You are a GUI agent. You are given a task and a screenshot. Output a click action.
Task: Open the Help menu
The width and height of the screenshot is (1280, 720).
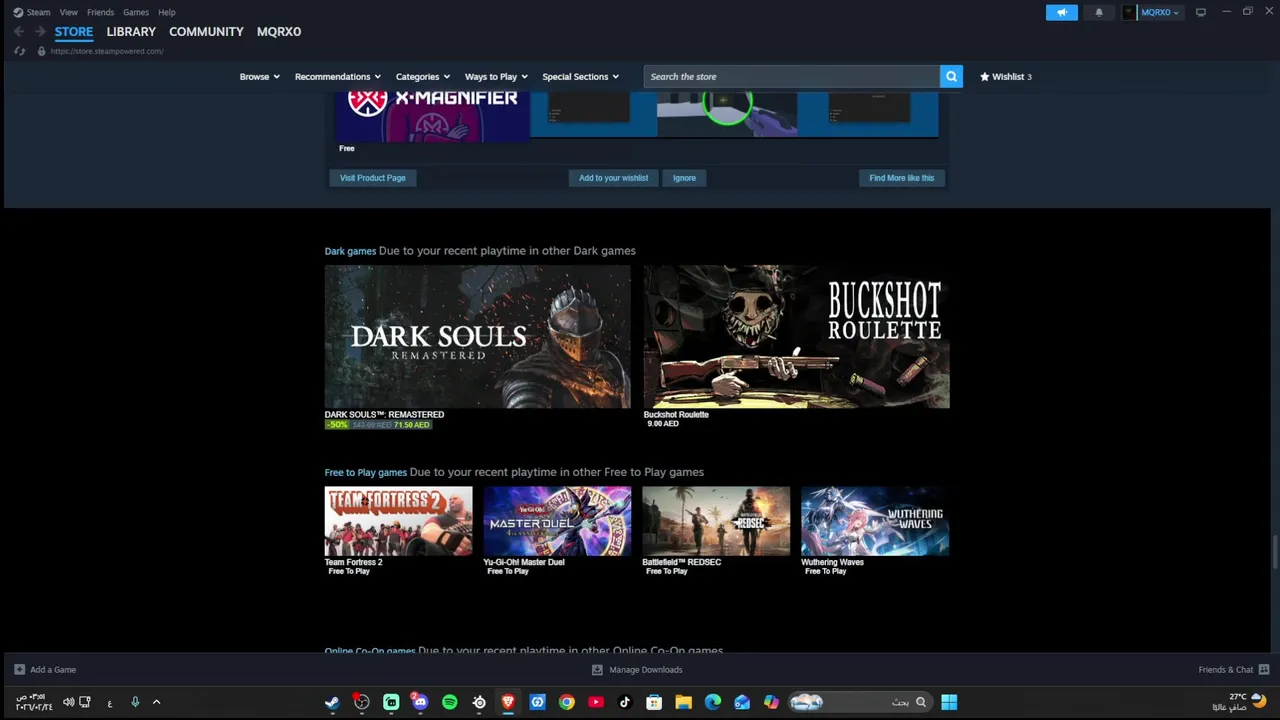[x=167, y=12]
